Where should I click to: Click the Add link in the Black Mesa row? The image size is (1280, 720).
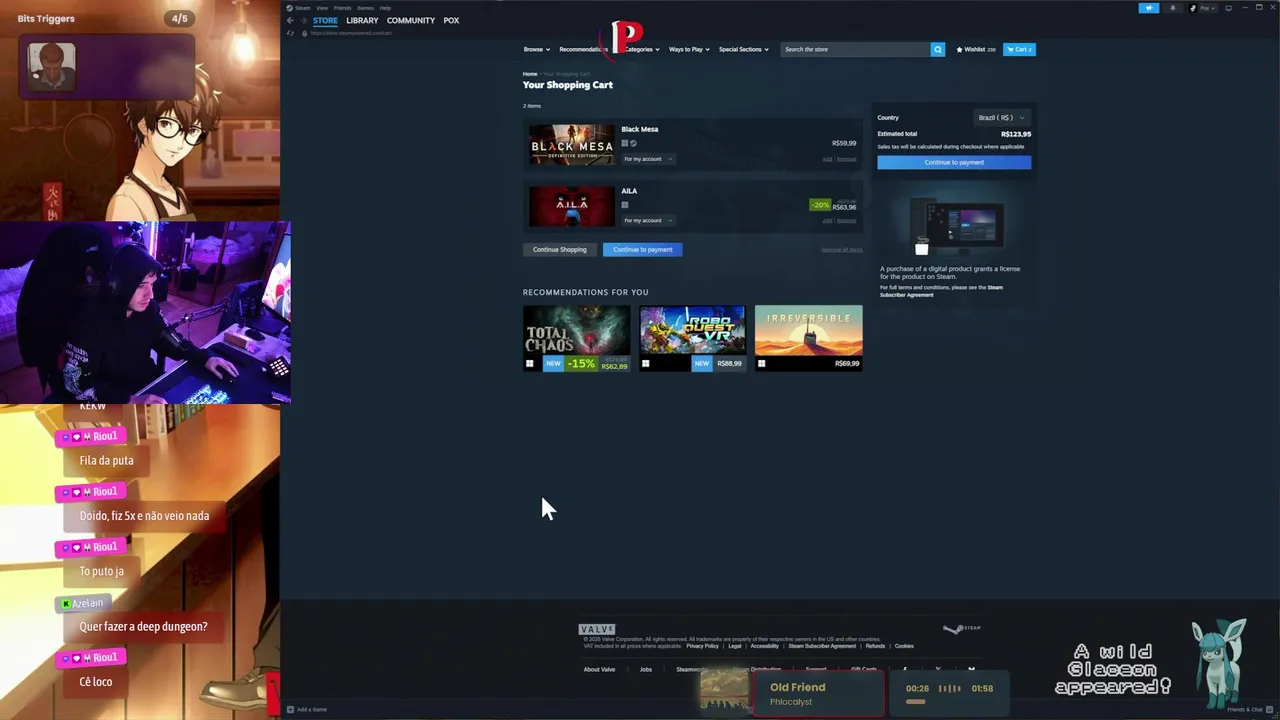[827, 159]
